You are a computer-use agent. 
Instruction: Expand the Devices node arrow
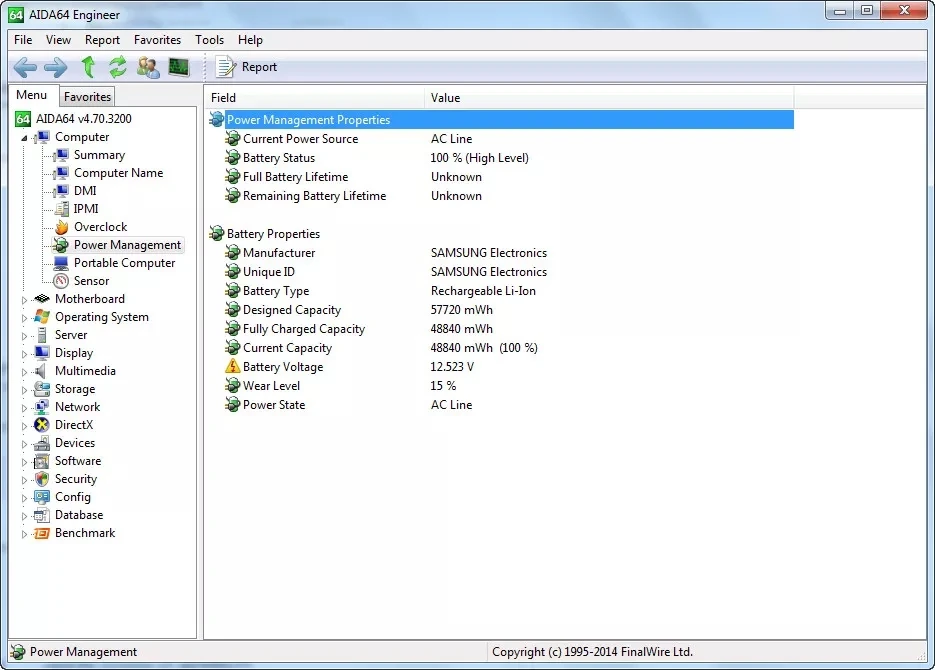point(24,443)
